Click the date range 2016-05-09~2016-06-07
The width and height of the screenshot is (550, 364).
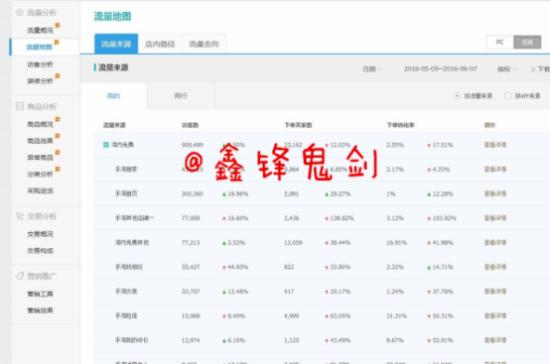(x=441, y=69)
